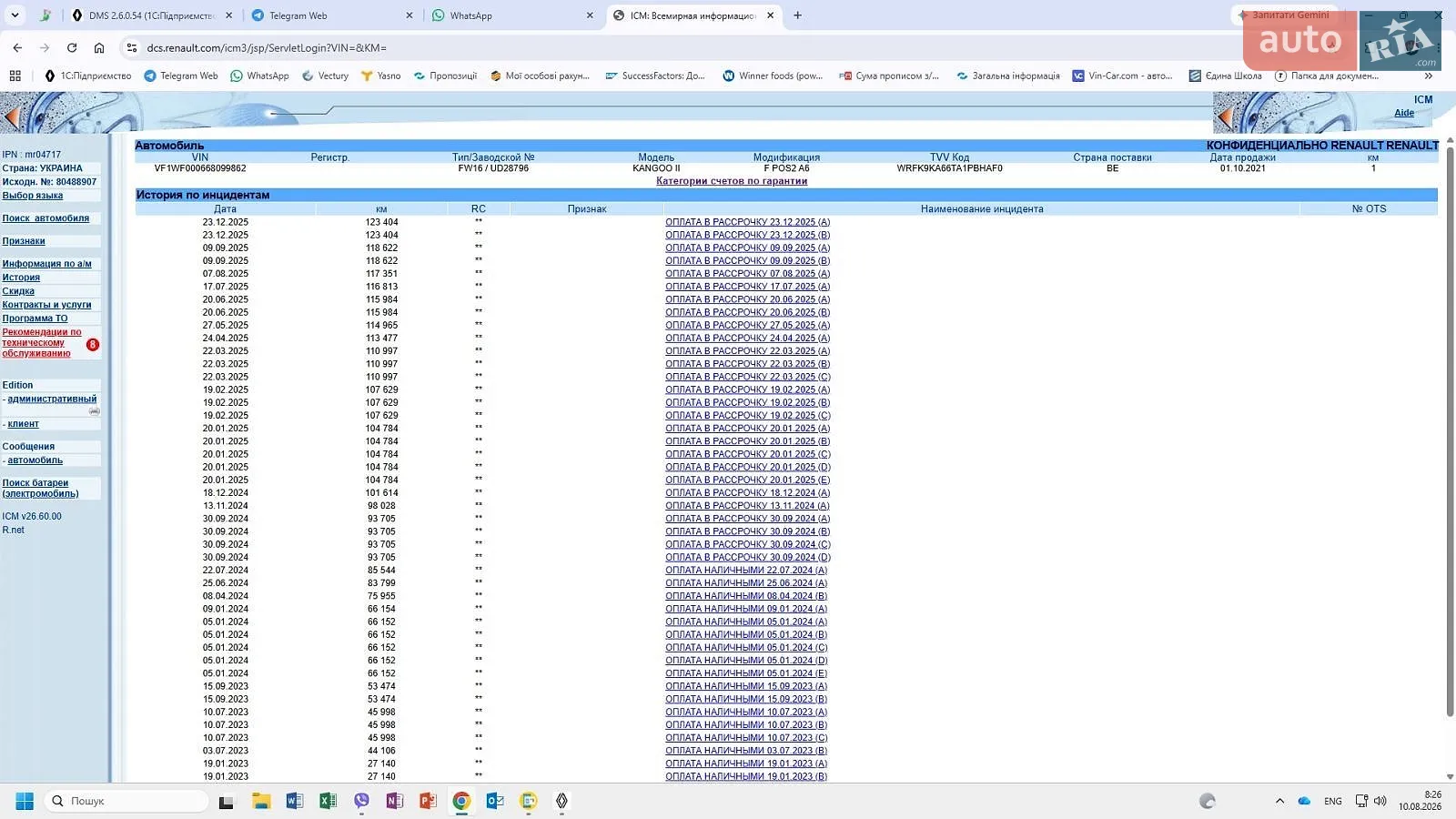Open the SuccessFactors bookmark

(655, 76)
